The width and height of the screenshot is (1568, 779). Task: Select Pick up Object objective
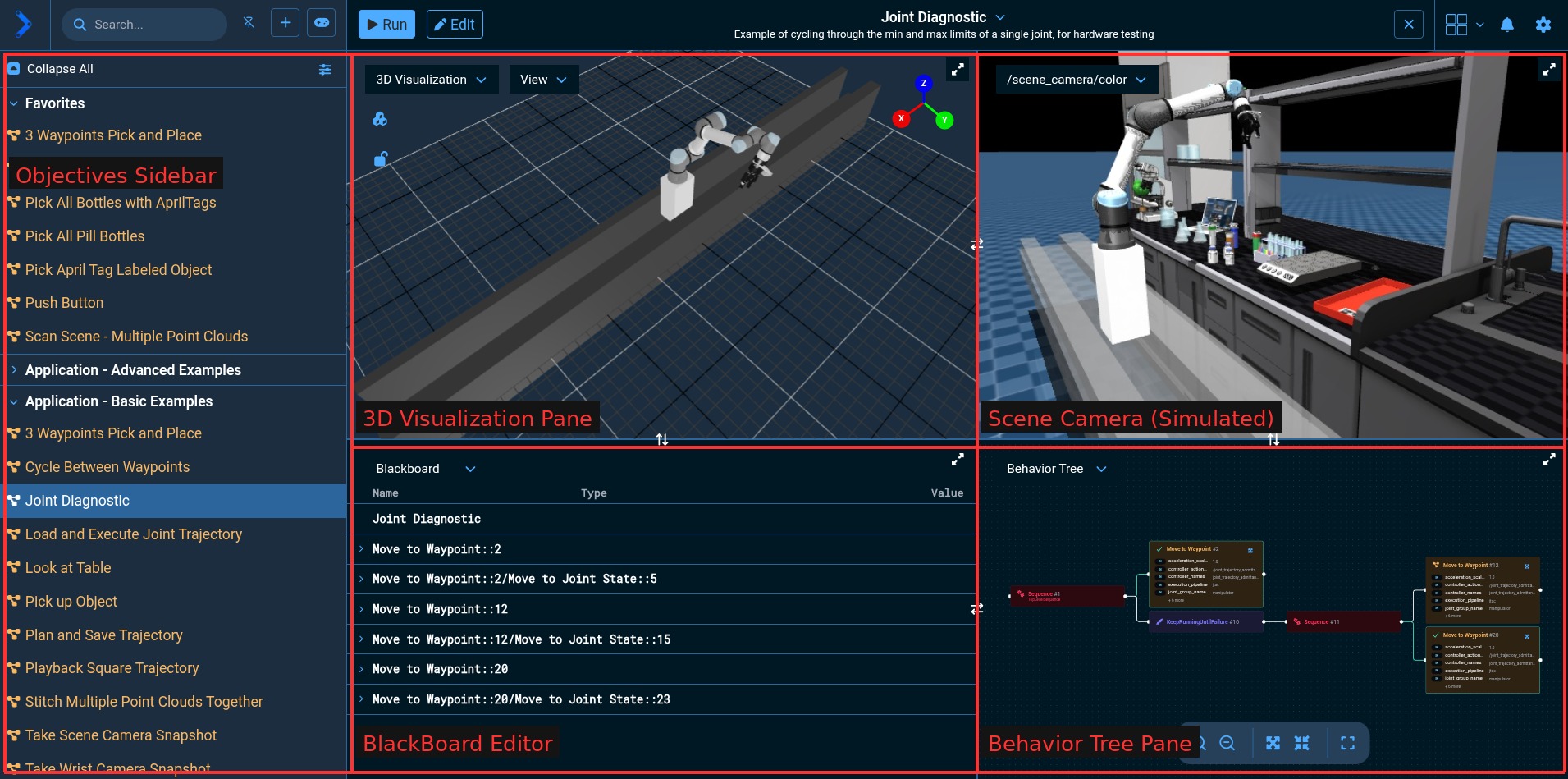click(x=71, y=602)
